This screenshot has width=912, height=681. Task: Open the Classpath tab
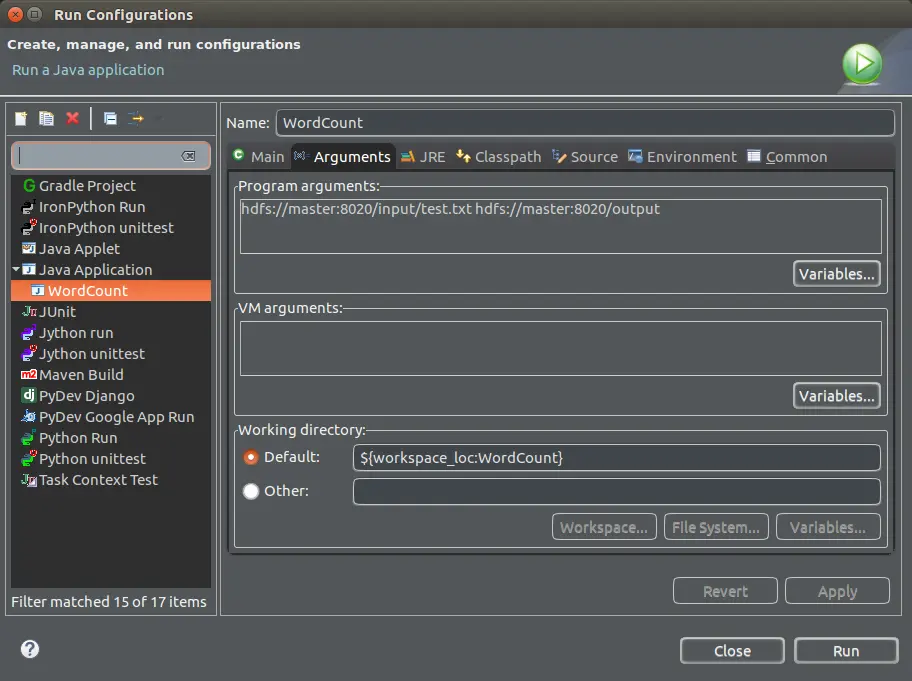pos(499,156)
